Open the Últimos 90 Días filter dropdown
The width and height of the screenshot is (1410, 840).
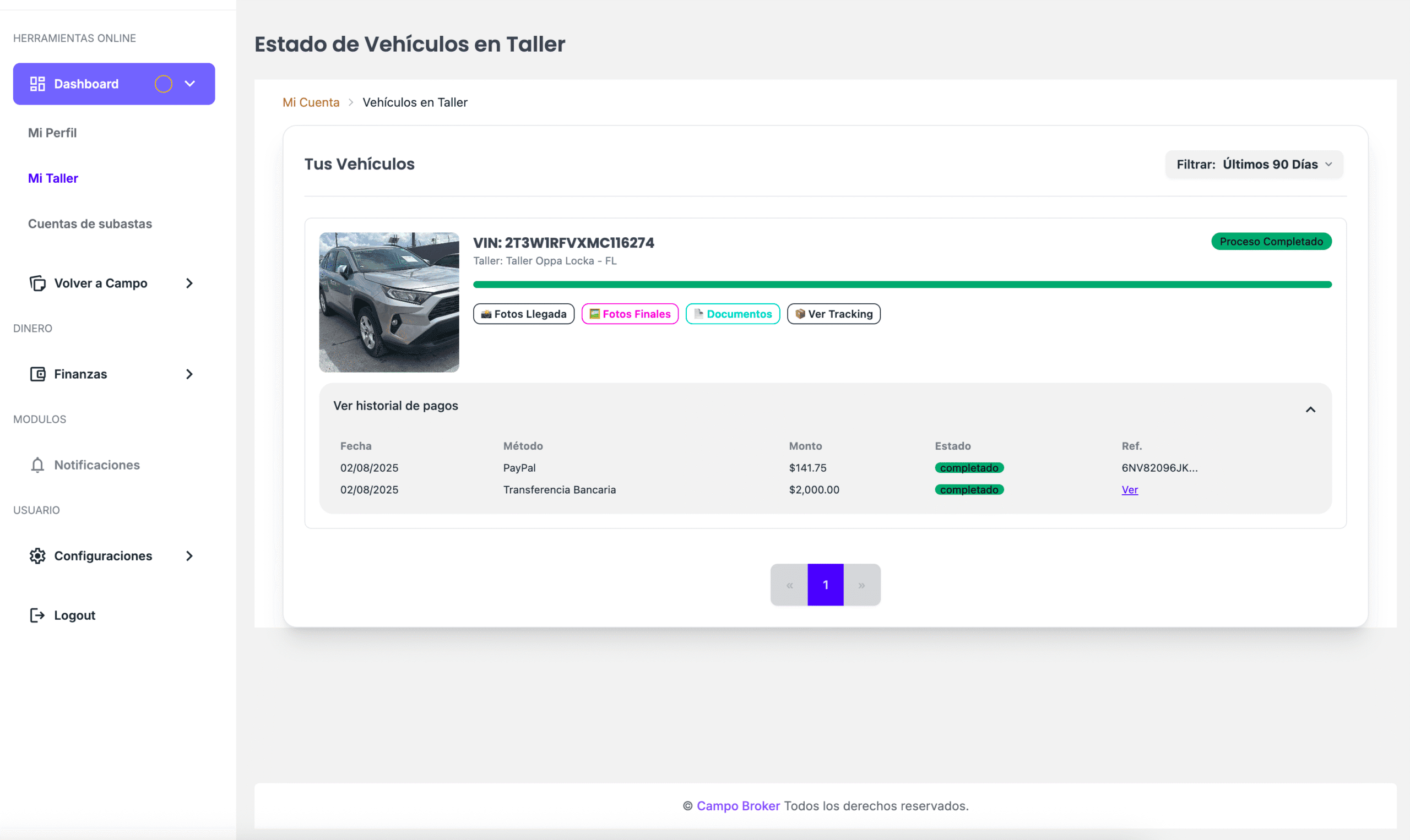tap(1254, 164)
